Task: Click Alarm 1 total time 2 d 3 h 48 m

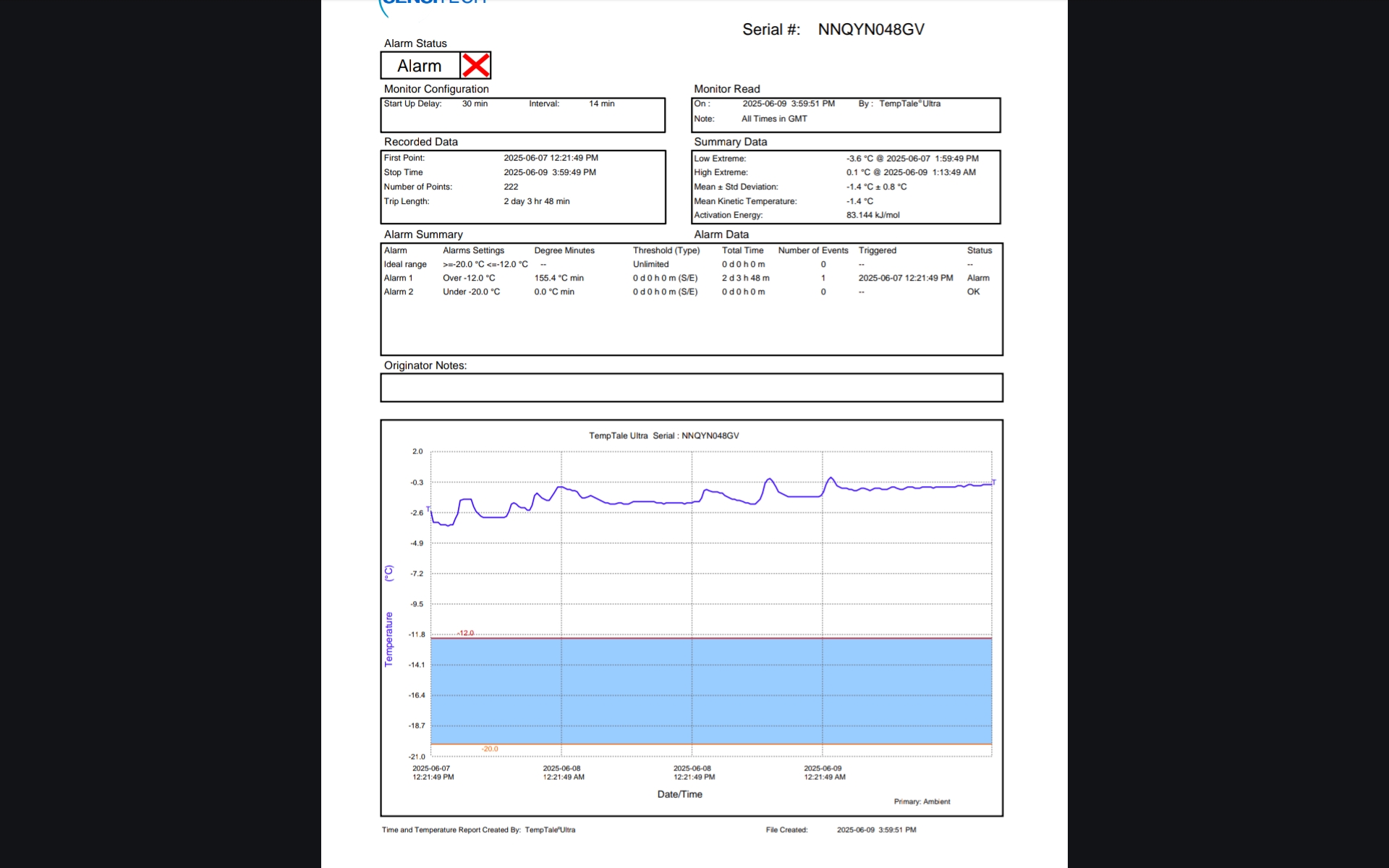Action: (x=745, y=278)
